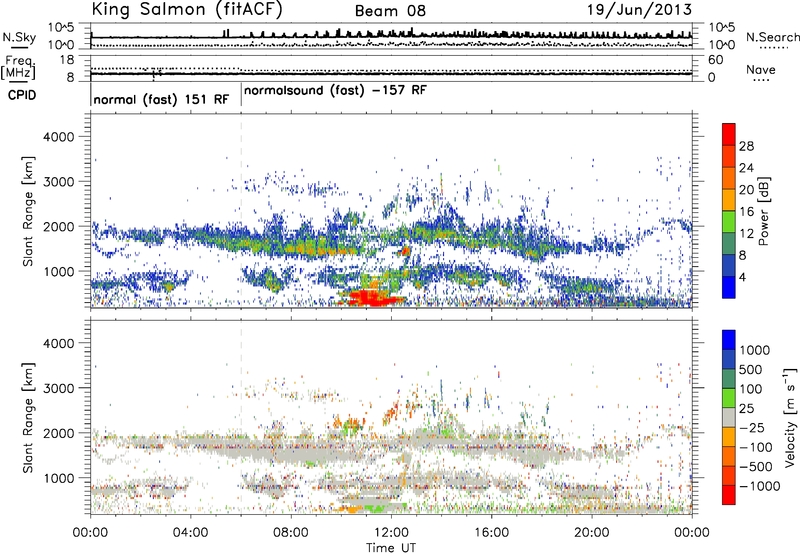Click the '4000' tick on power panel
The image size is (800, 554).
(x=59, y=137)
